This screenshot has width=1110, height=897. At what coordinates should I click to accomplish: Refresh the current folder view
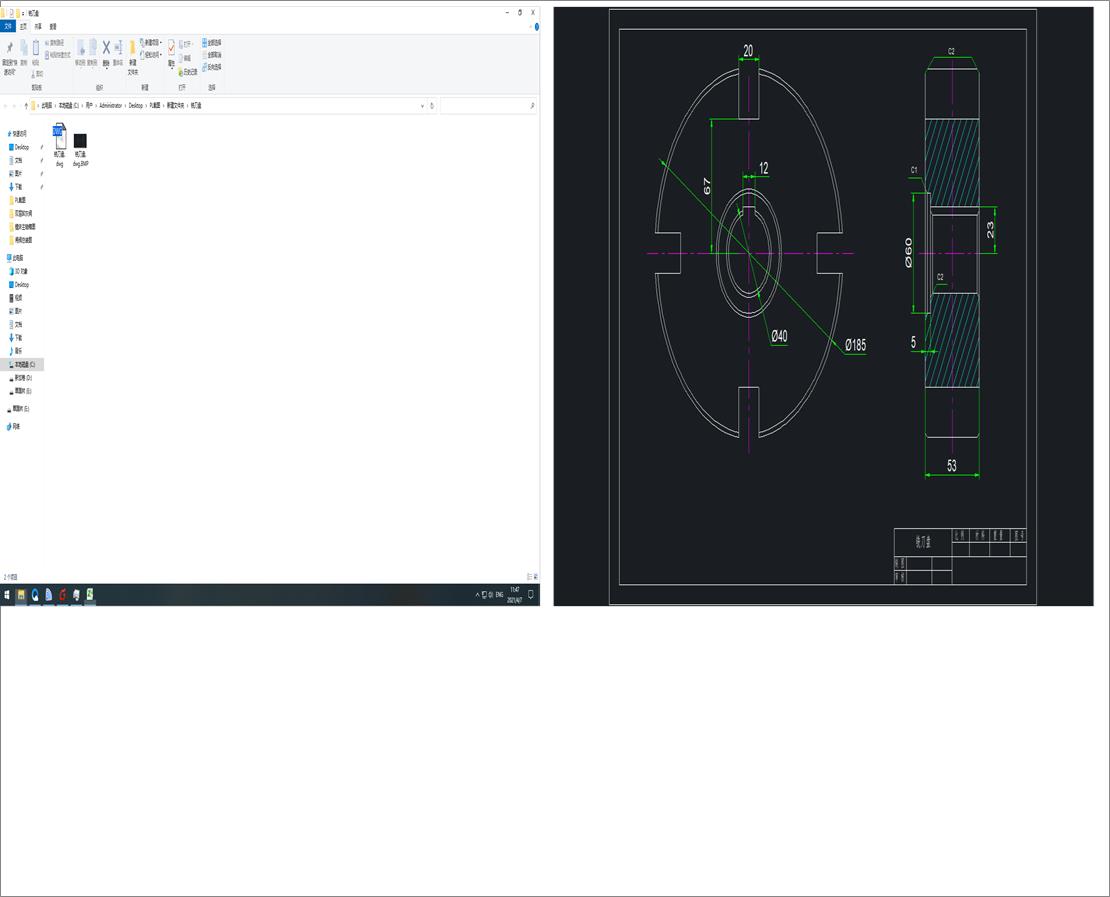[432, 105]
